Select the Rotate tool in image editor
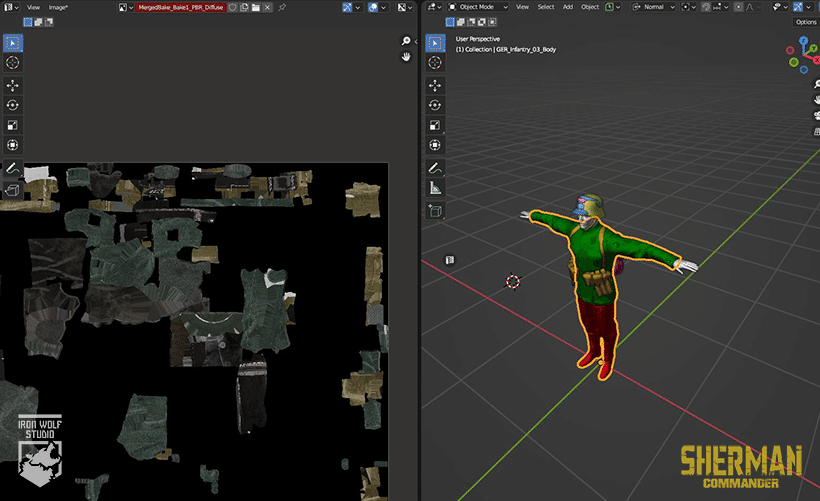The height and width of the screenshot is (501, 820). (x=13, y=105)
